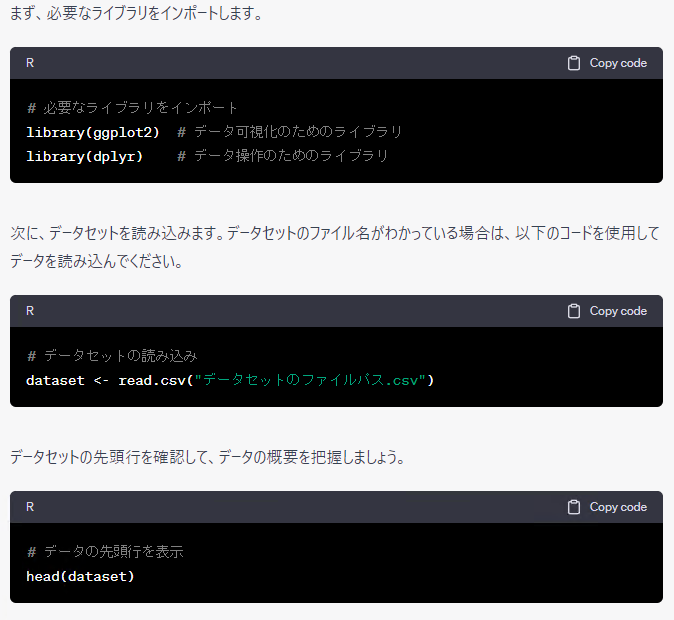
Task: Click comment "# データの先頭行を表示"
Action: pos(105,552)
